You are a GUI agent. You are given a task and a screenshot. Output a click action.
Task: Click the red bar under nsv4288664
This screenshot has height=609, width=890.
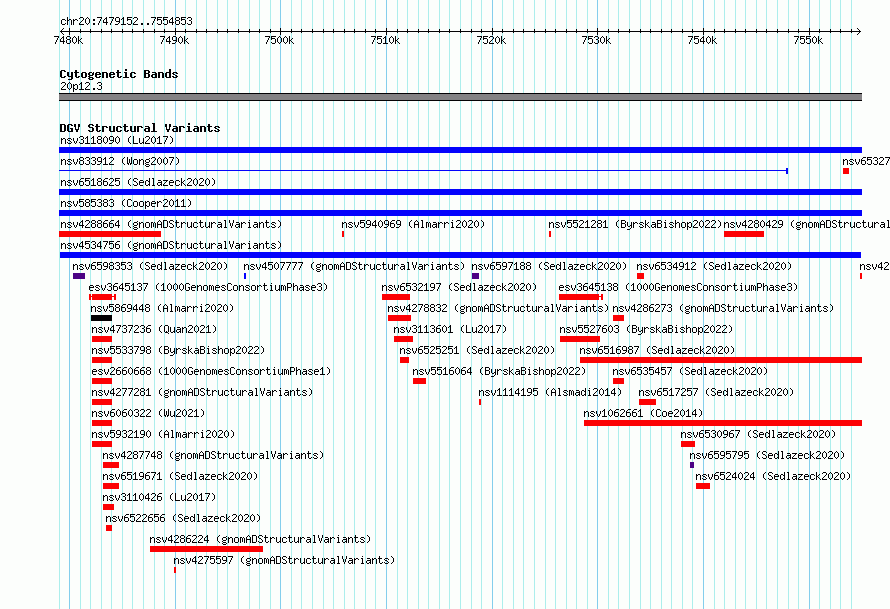[x=110, y=234]
